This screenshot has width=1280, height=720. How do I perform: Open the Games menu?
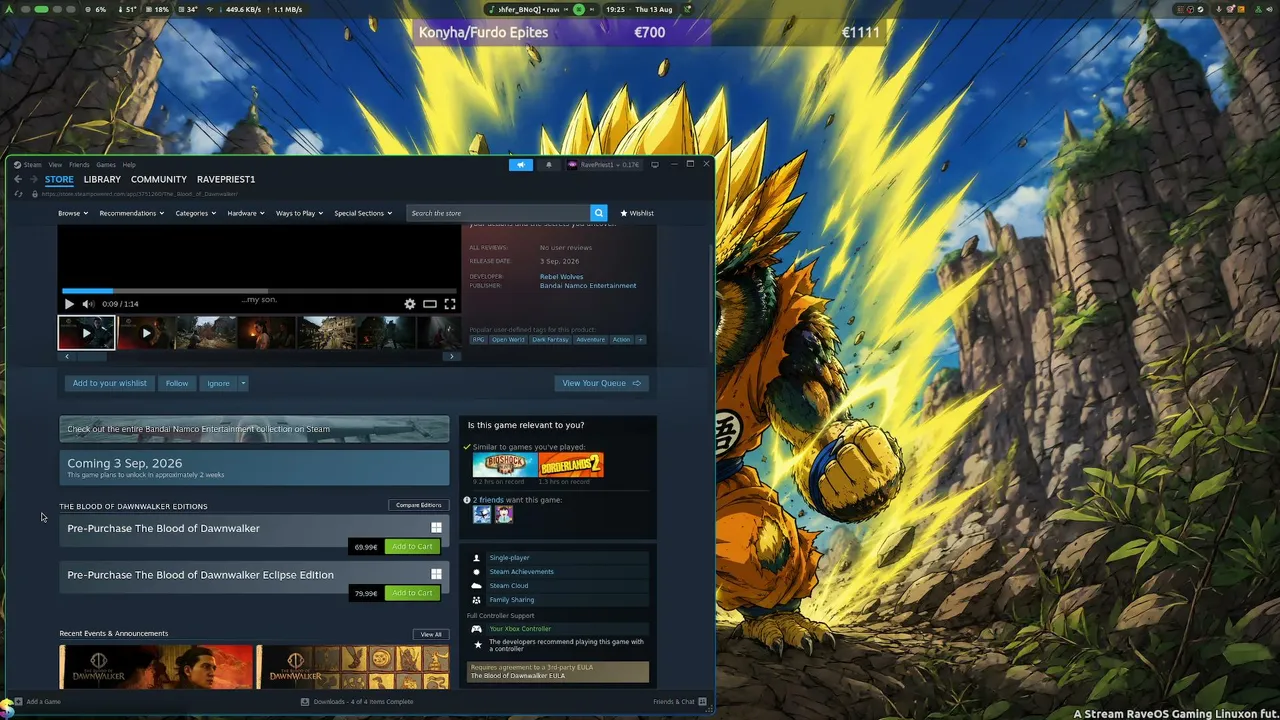pos(106,165)
